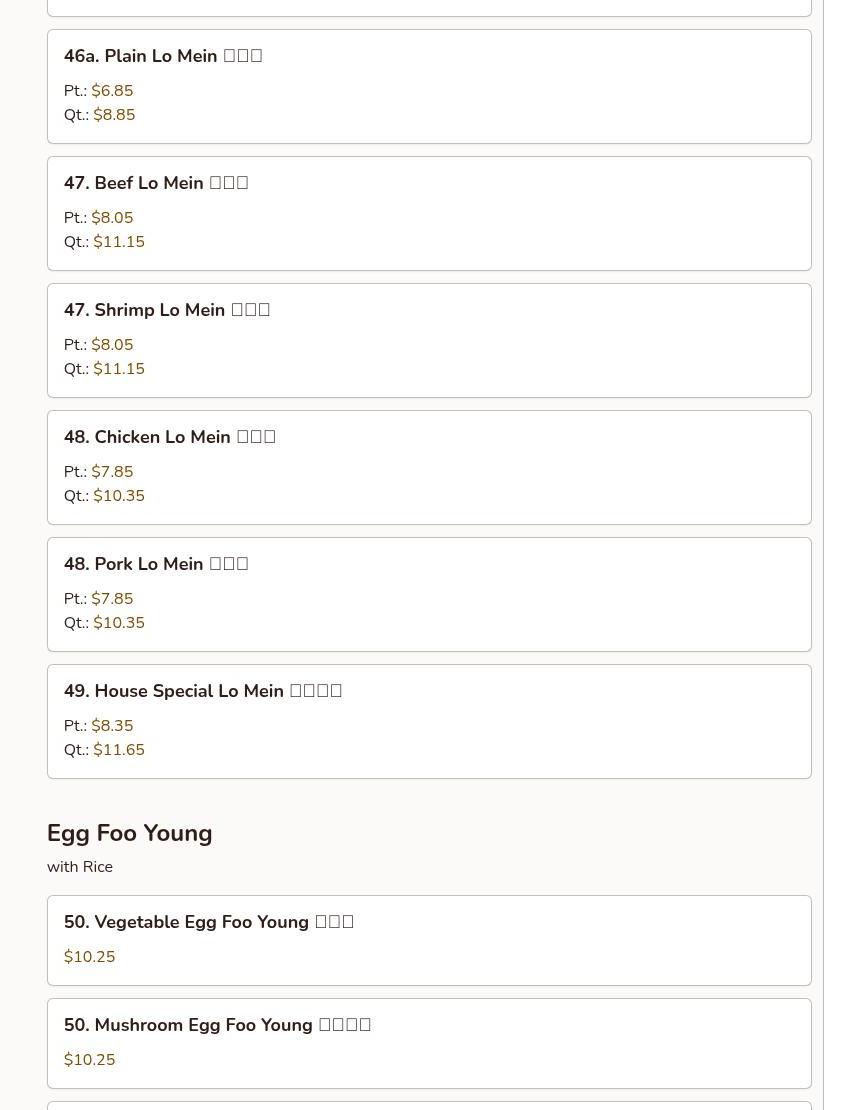Select the Chicken Lo Mein pint price
This screenshot has width=844, height=1110.
112,472
